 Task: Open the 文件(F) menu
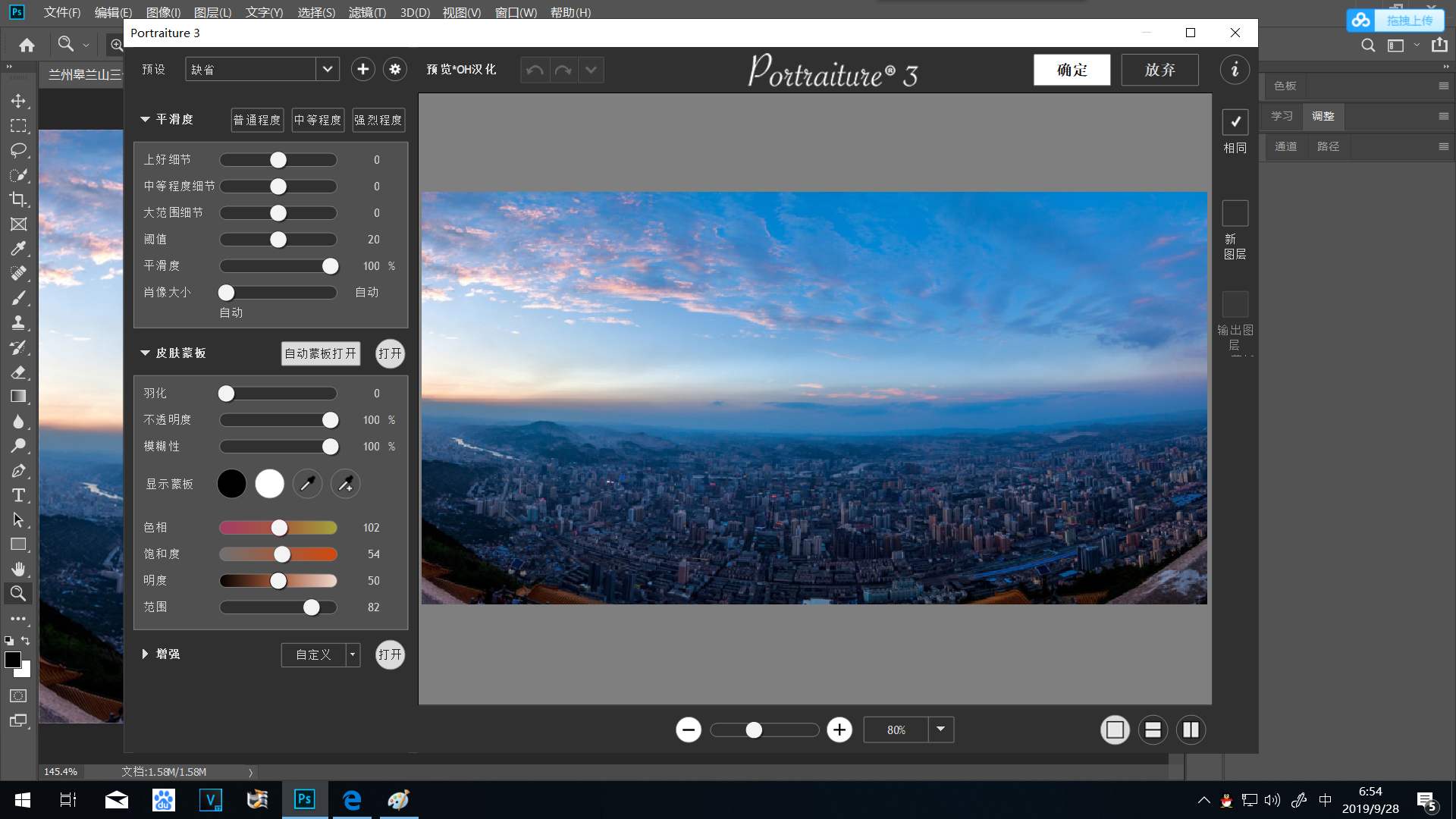(62, 12)
